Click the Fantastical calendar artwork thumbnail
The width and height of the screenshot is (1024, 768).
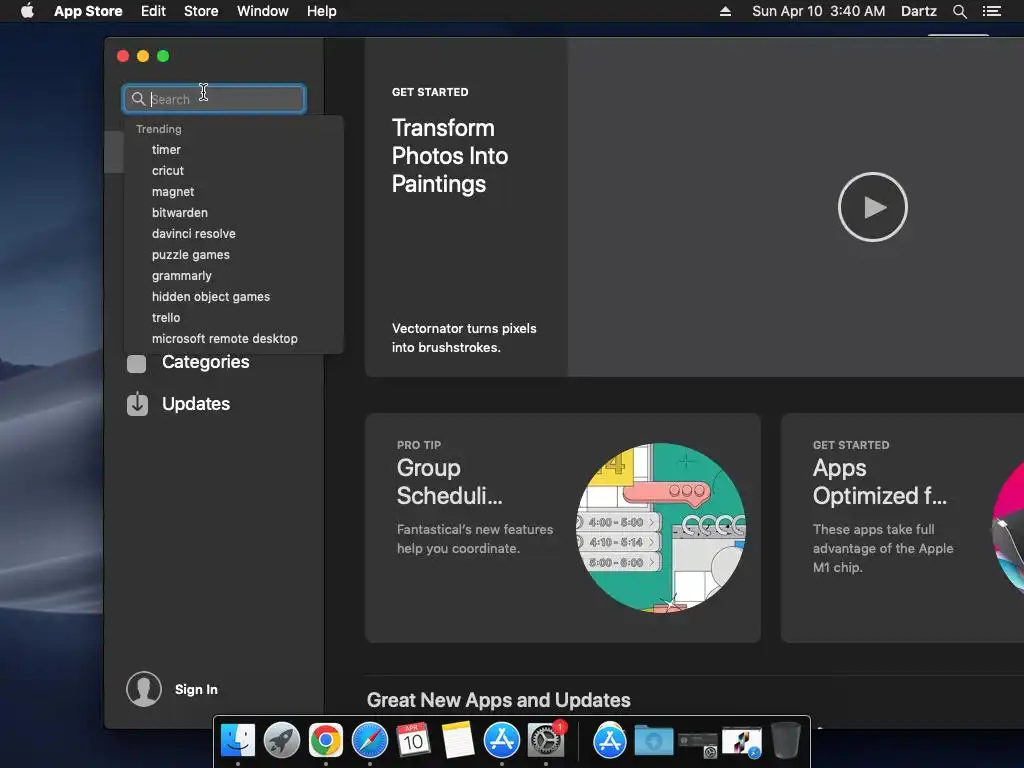pyautogui.click(x=661, y=528)
